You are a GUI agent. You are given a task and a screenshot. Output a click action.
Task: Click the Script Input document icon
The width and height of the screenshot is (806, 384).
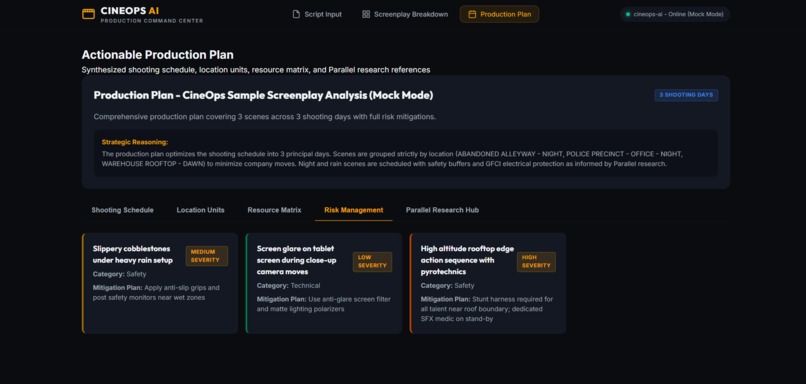click(x=296, y=14)
